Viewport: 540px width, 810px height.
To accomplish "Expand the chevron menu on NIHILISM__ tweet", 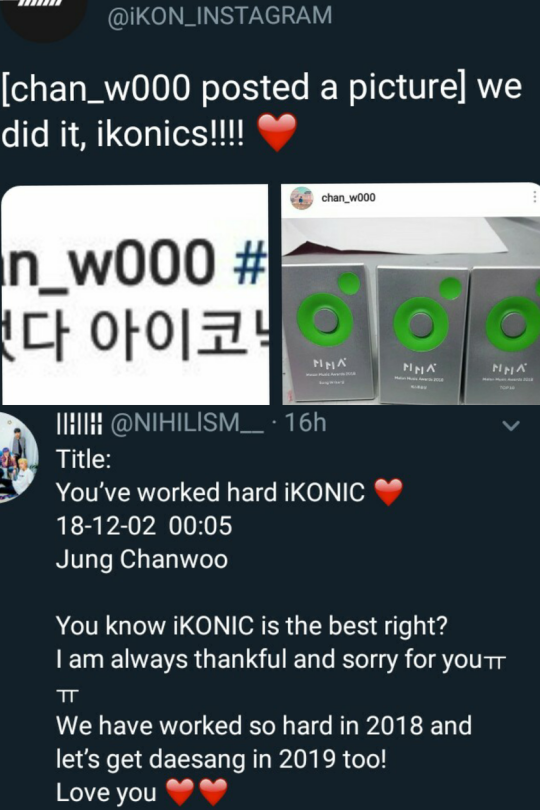I will pyautogui.click(x=511, y=426).
